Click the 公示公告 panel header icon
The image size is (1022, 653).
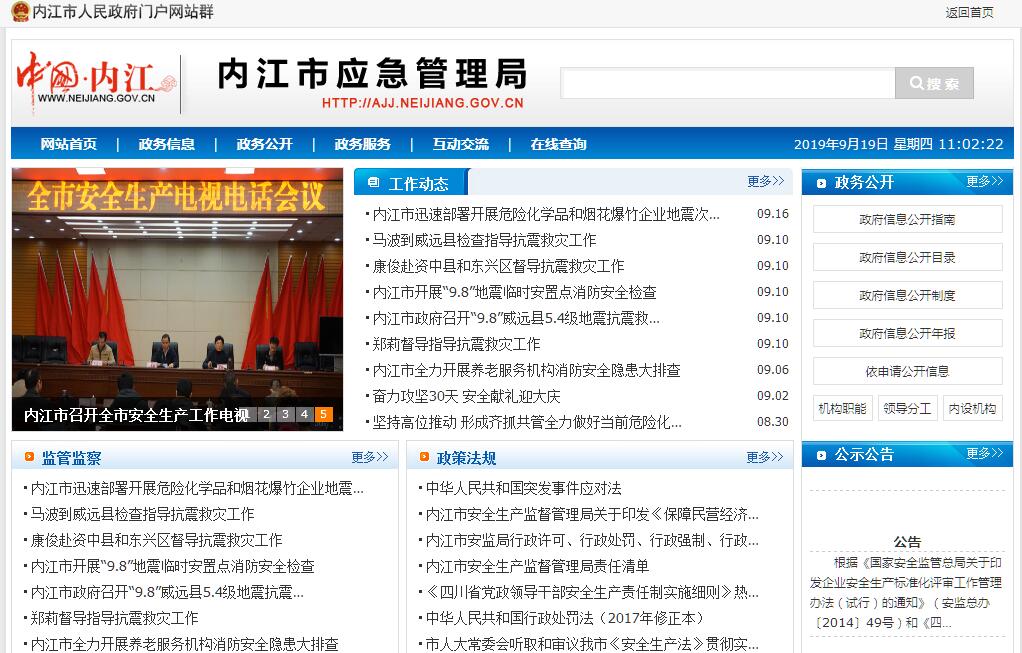point(821,455)
